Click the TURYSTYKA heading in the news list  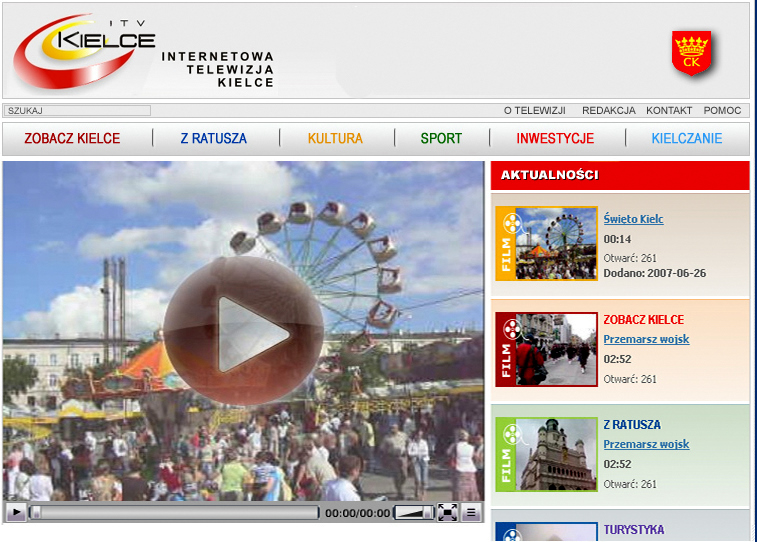click(633, 529)
